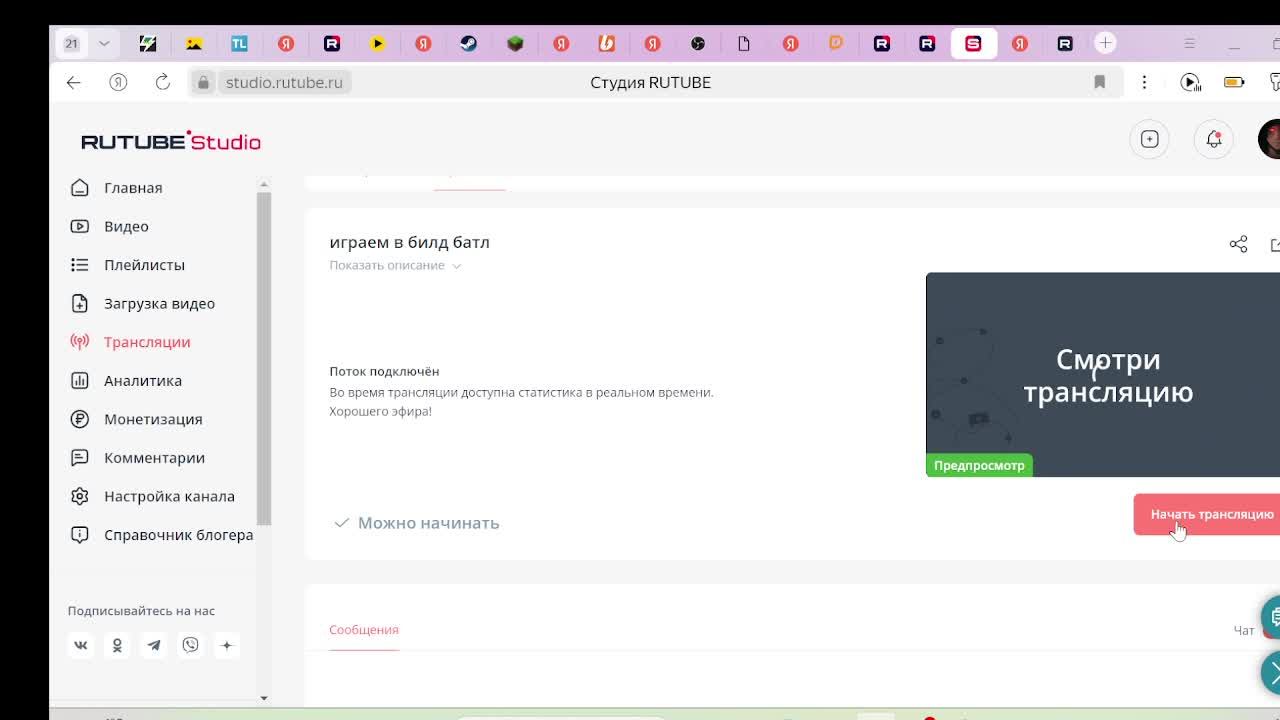
Task: Select Трансляции in the sidebar
Action: click(146, 342)
